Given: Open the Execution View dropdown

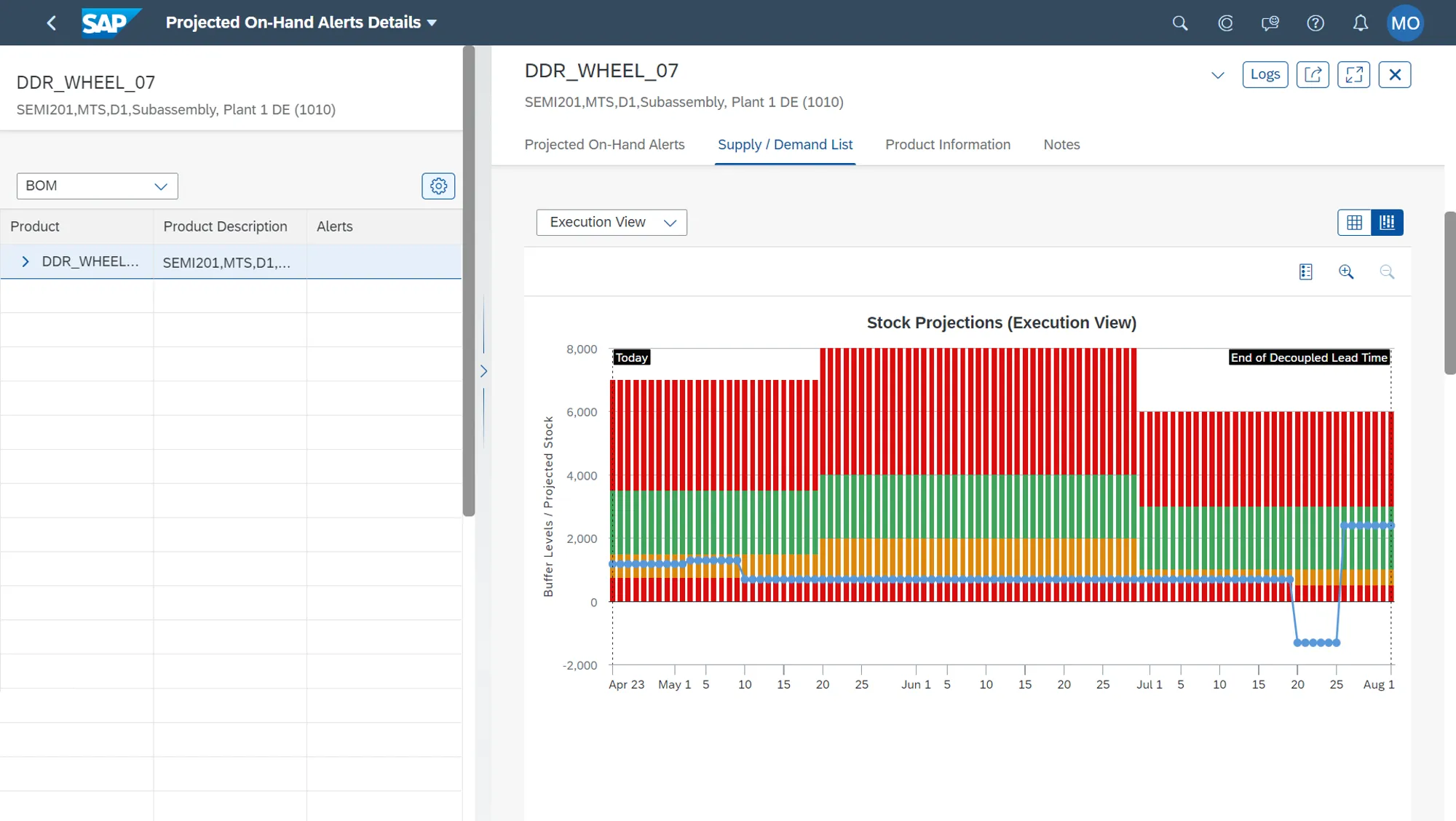Looking at the screenshot, I should point(612,223).
